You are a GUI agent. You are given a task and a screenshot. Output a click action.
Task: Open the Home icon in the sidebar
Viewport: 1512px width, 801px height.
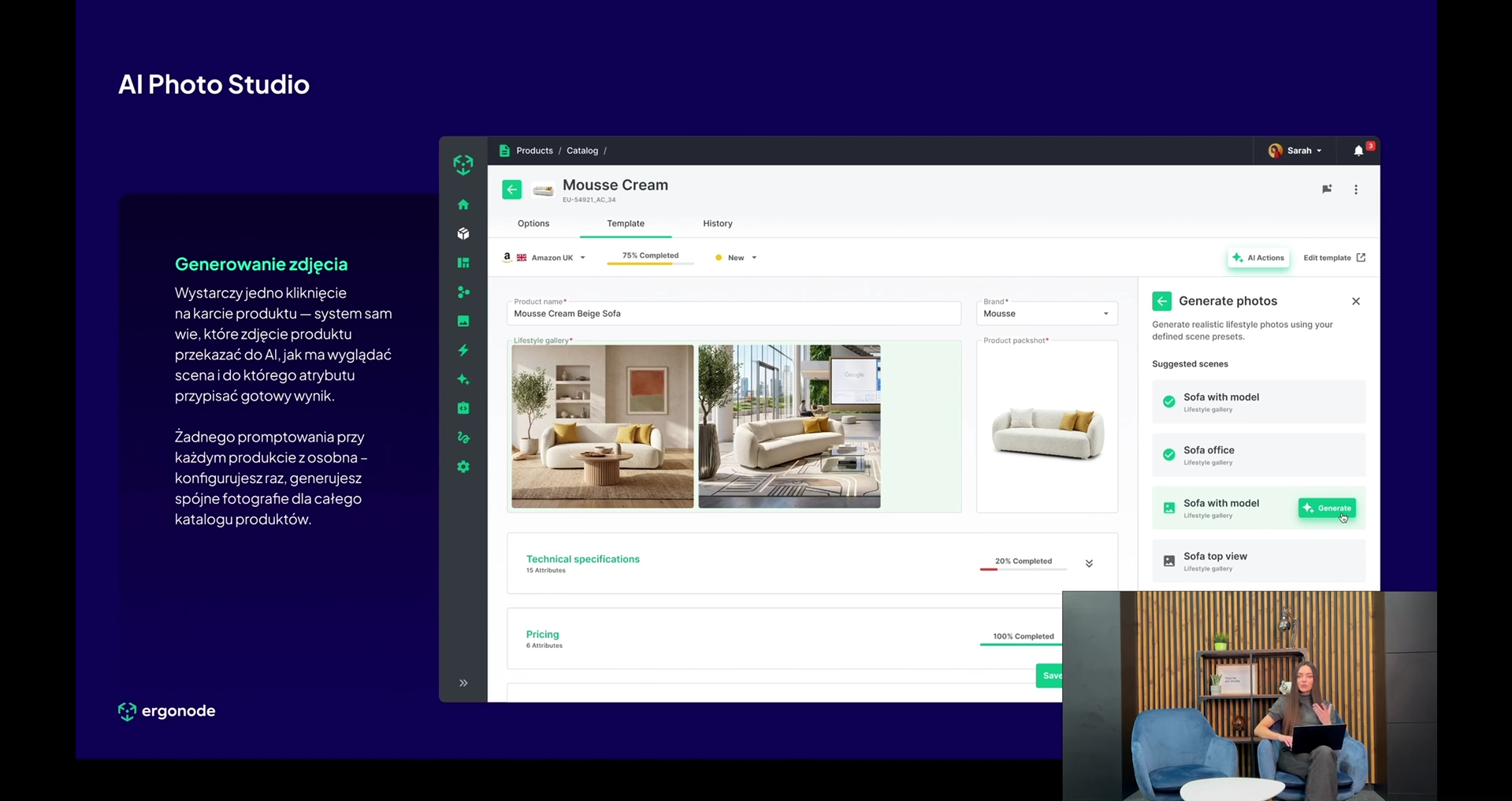pos(463,205)
